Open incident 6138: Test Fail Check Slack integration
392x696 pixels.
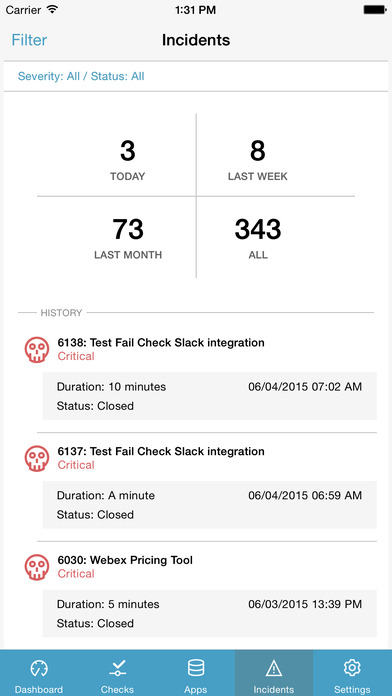tap(161, 343)
